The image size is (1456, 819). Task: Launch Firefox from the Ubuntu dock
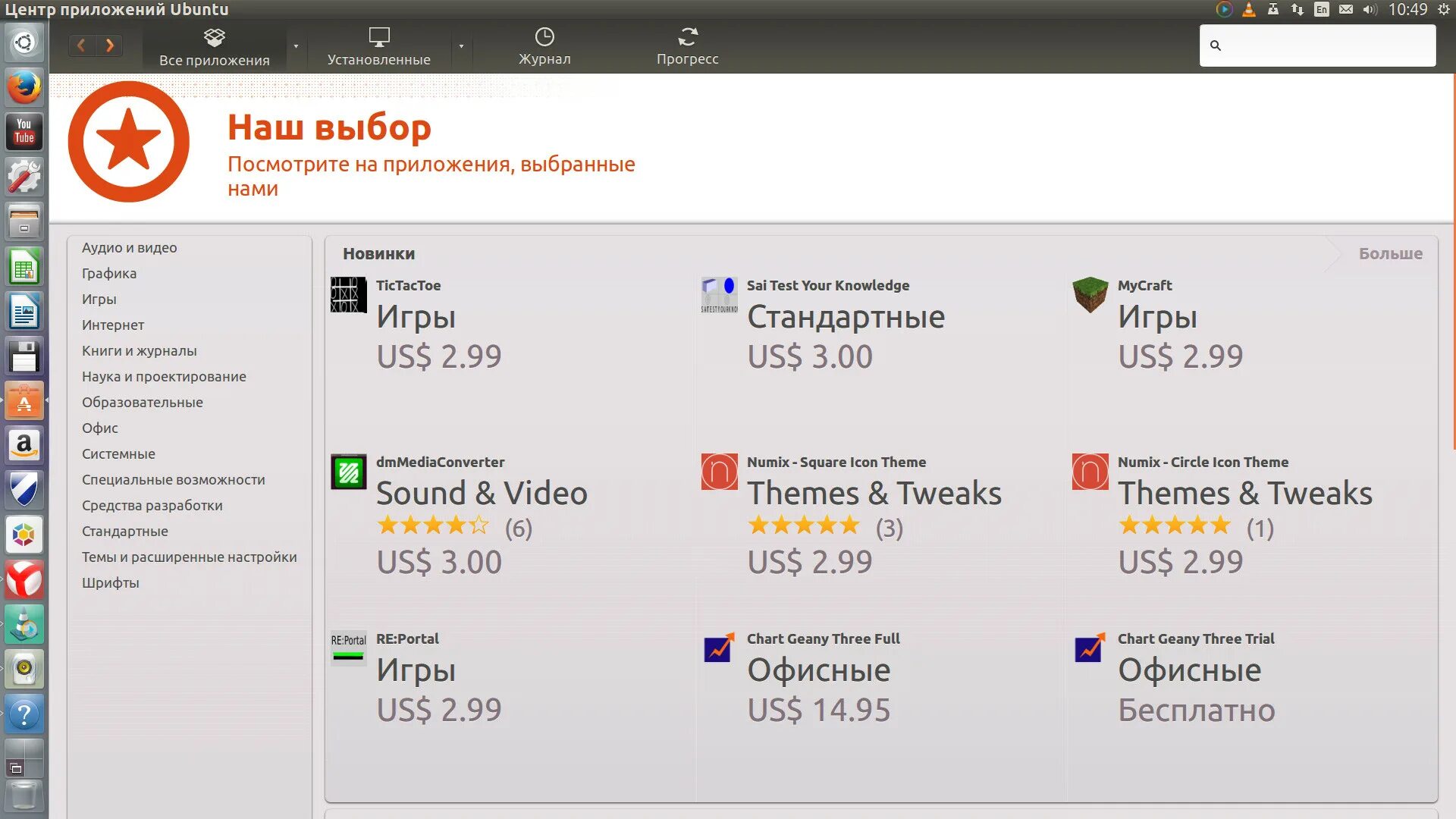point(24,87)
